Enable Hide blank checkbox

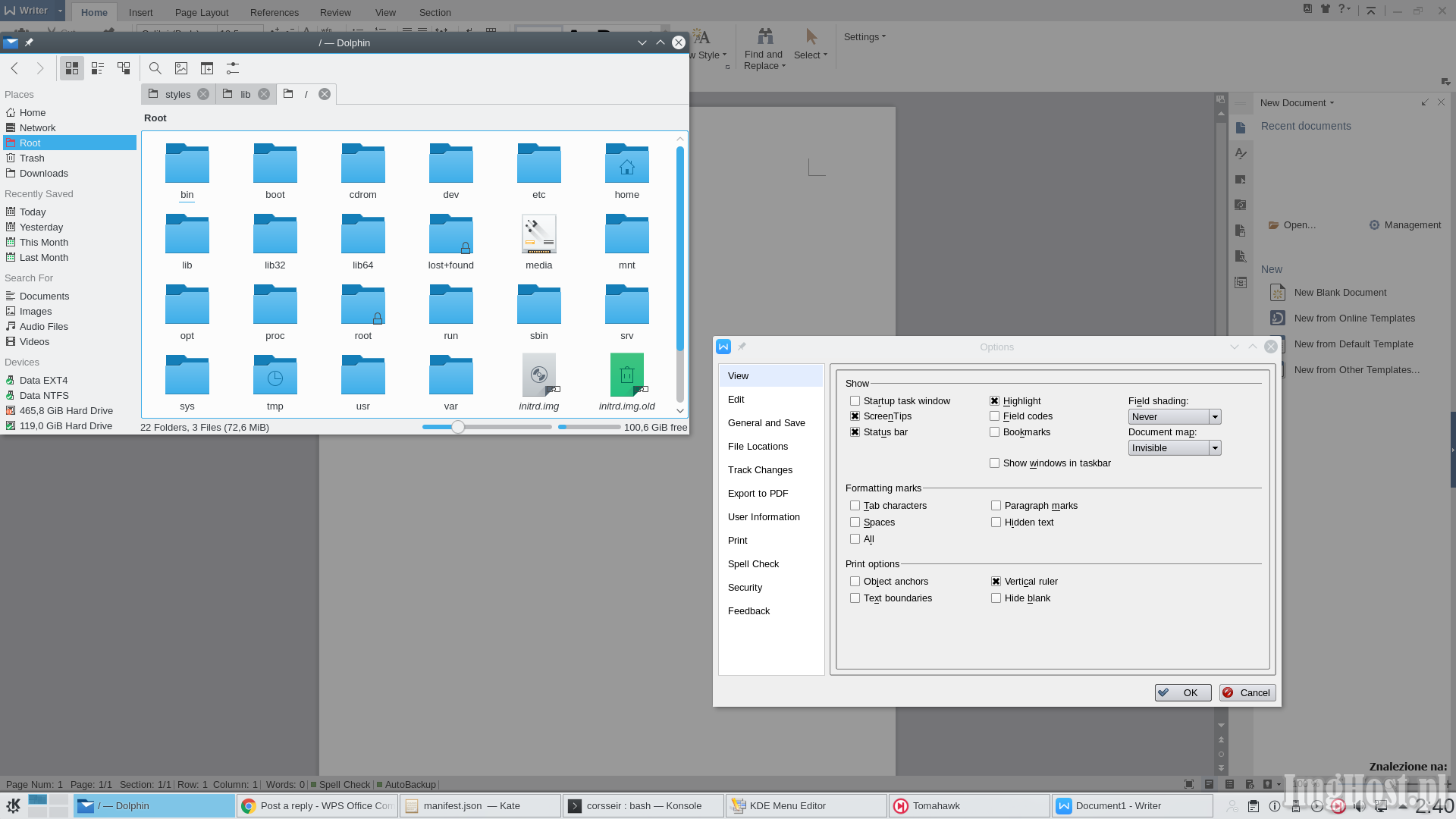pos(996,598)
